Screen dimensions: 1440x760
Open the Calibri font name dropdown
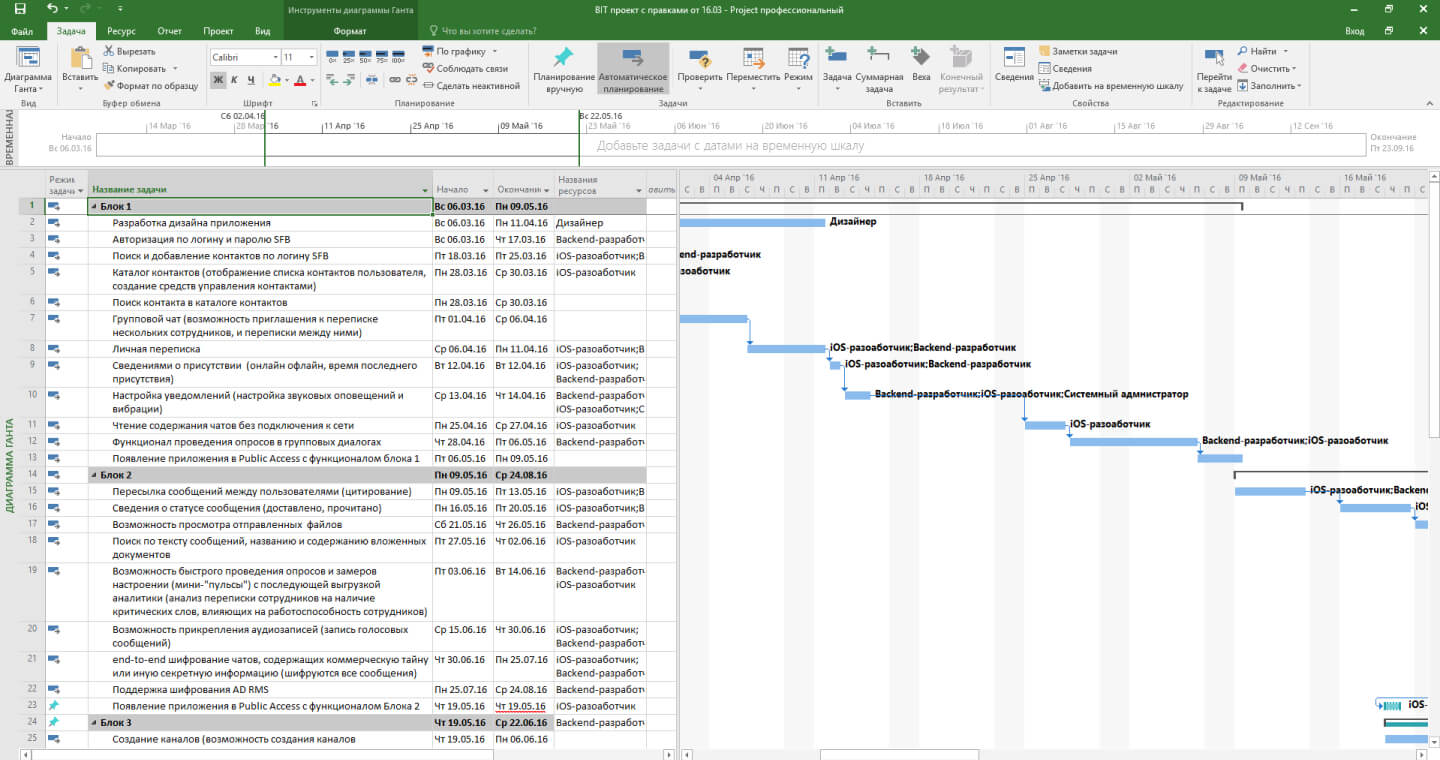(274, 58)
